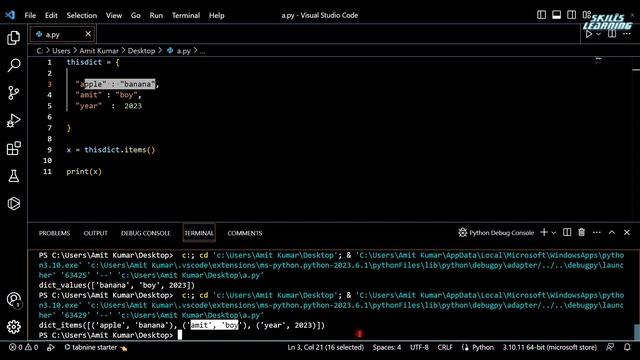640x360 pixels.
Task: Open the Selection menu
Action: [x=82, y=16]
